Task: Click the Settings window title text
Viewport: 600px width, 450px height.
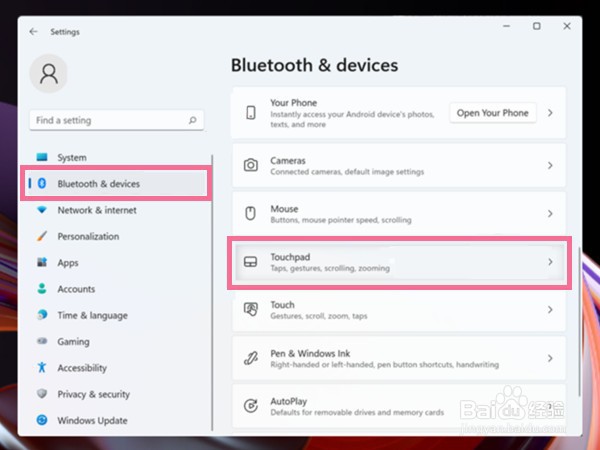Action: [65, 32]
